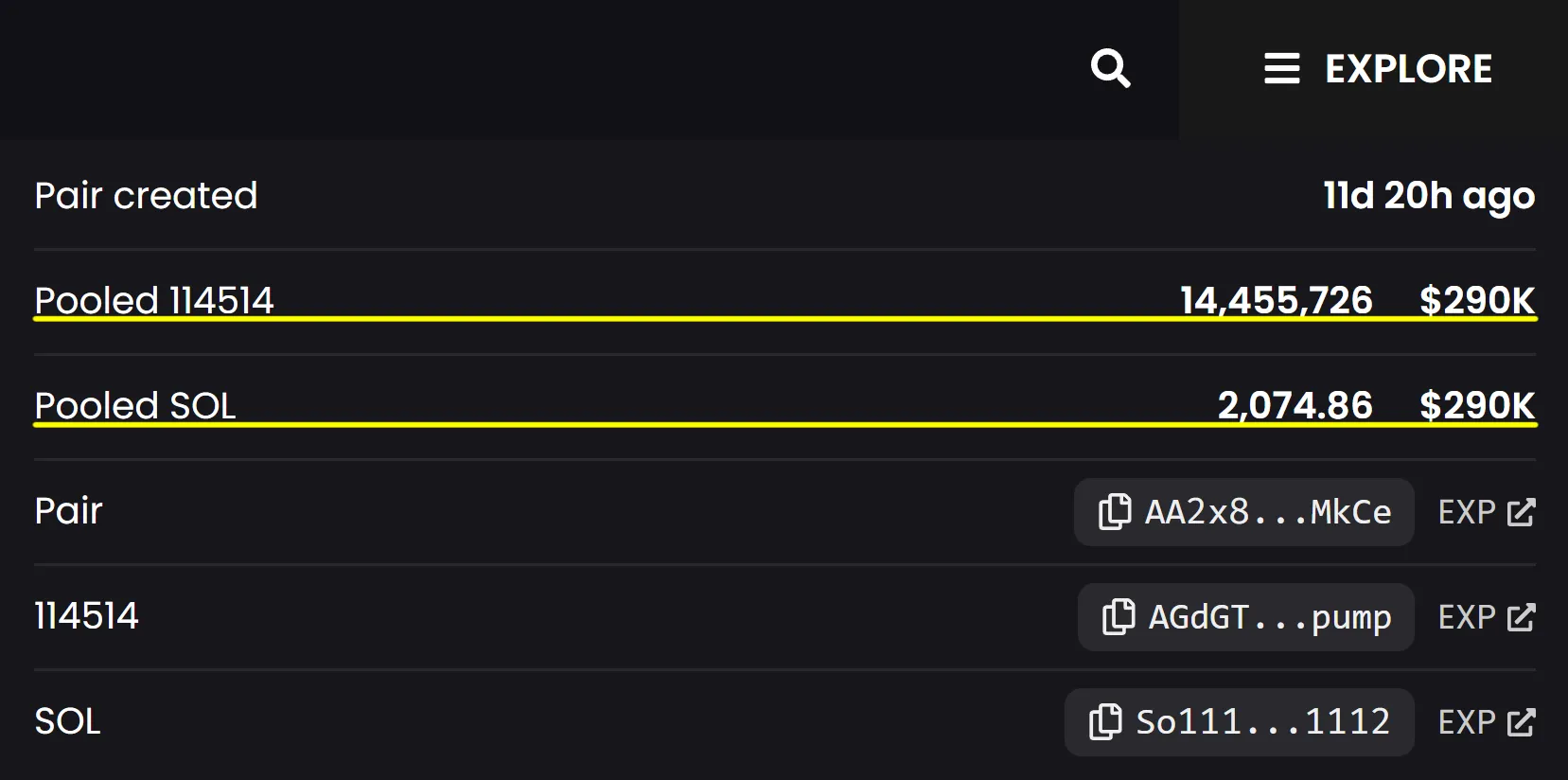Click the 14,455,726 pooled amount
The height and width of the screenshot is (780, 1568).
tap(1276, 300)
